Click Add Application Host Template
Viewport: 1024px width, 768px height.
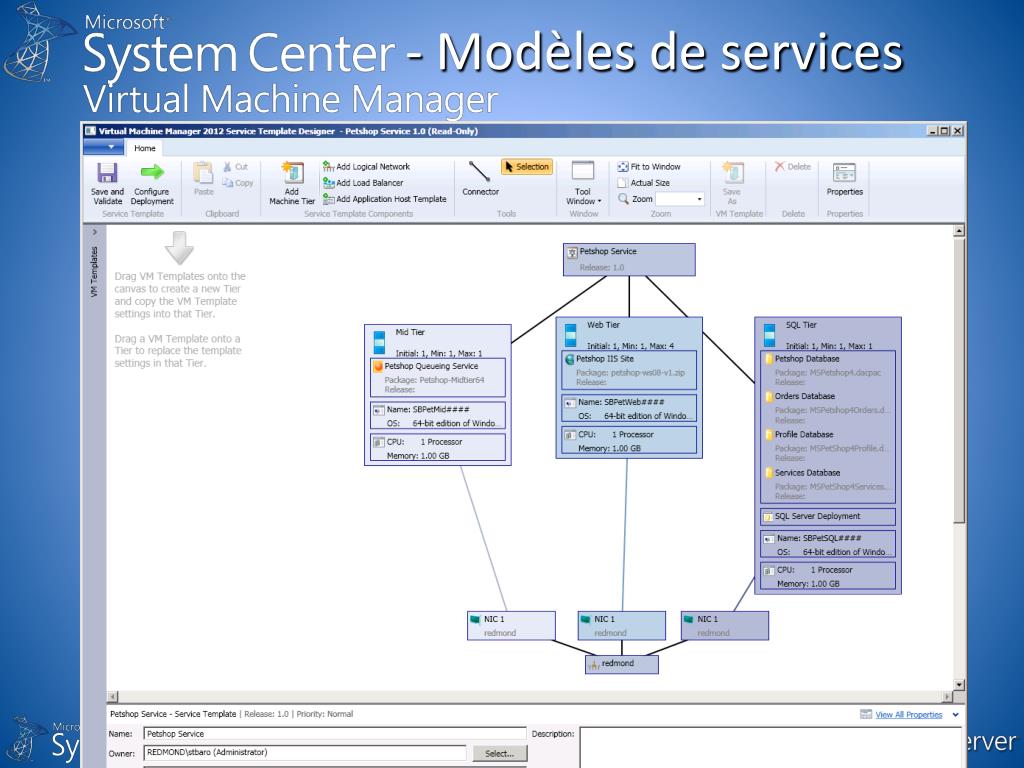pos(385,199)
